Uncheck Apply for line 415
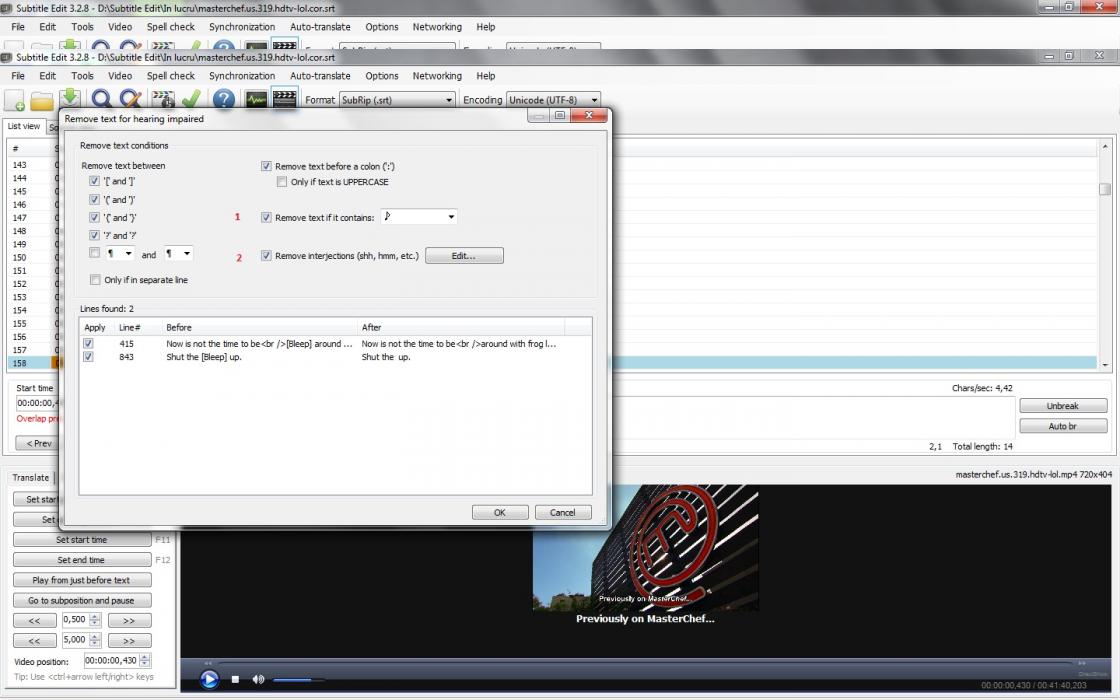Viewport: 1120px width, 700px height. pyautogui.click(x=89, y=343)
